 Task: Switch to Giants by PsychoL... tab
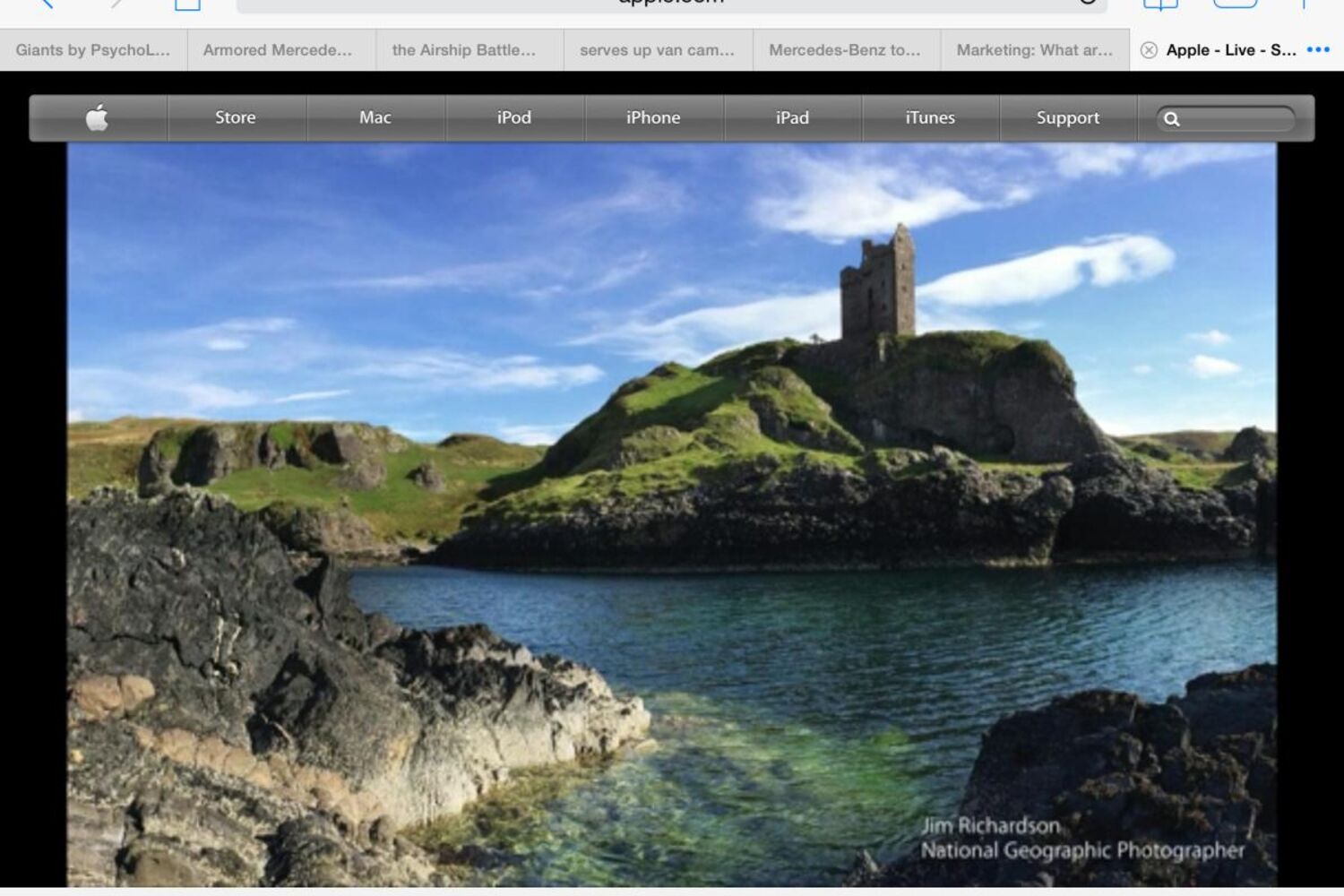93,50
